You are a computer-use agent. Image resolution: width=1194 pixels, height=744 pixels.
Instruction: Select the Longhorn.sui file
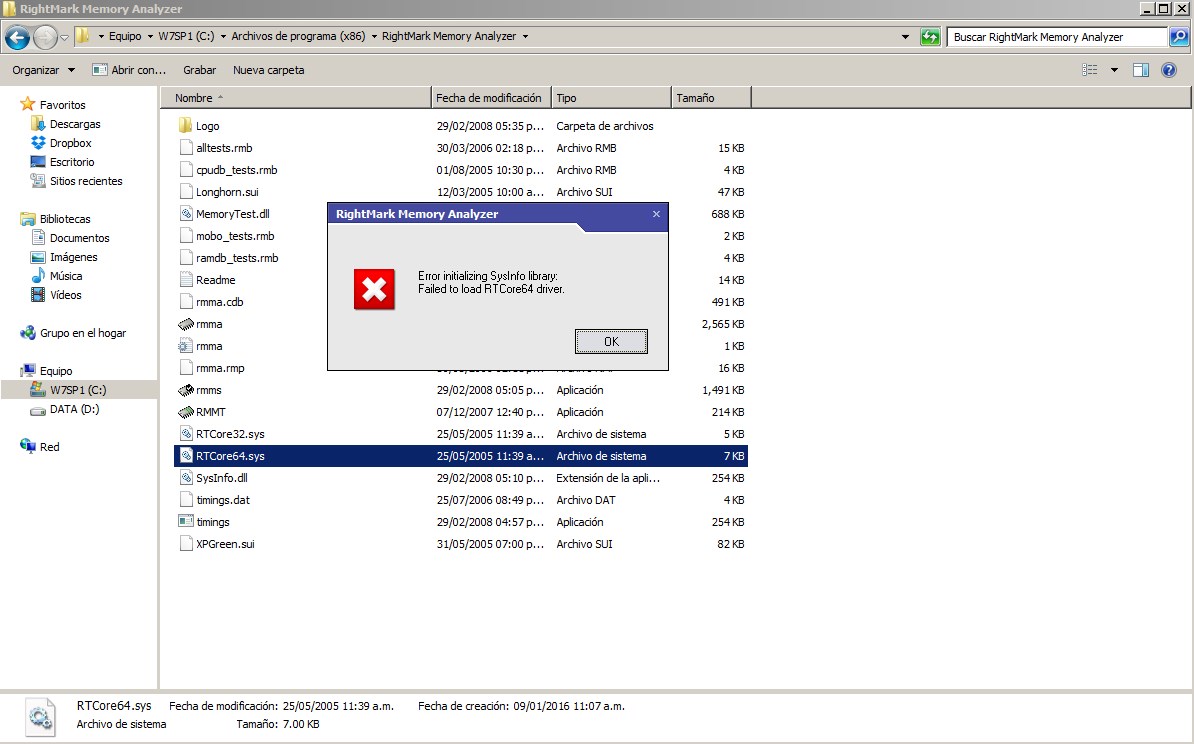(x=227, y=192)
